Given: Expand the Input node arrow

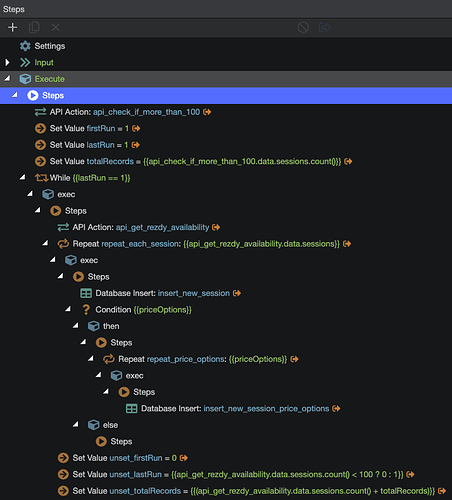Looking at the screenshot, I should [7, 63].
